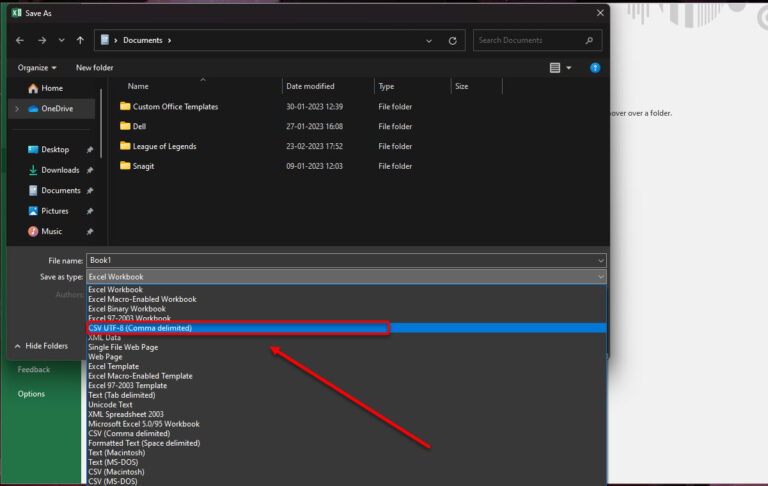Close the Save As dialog
Screen dimensions: 768x486
click(600, 13)
